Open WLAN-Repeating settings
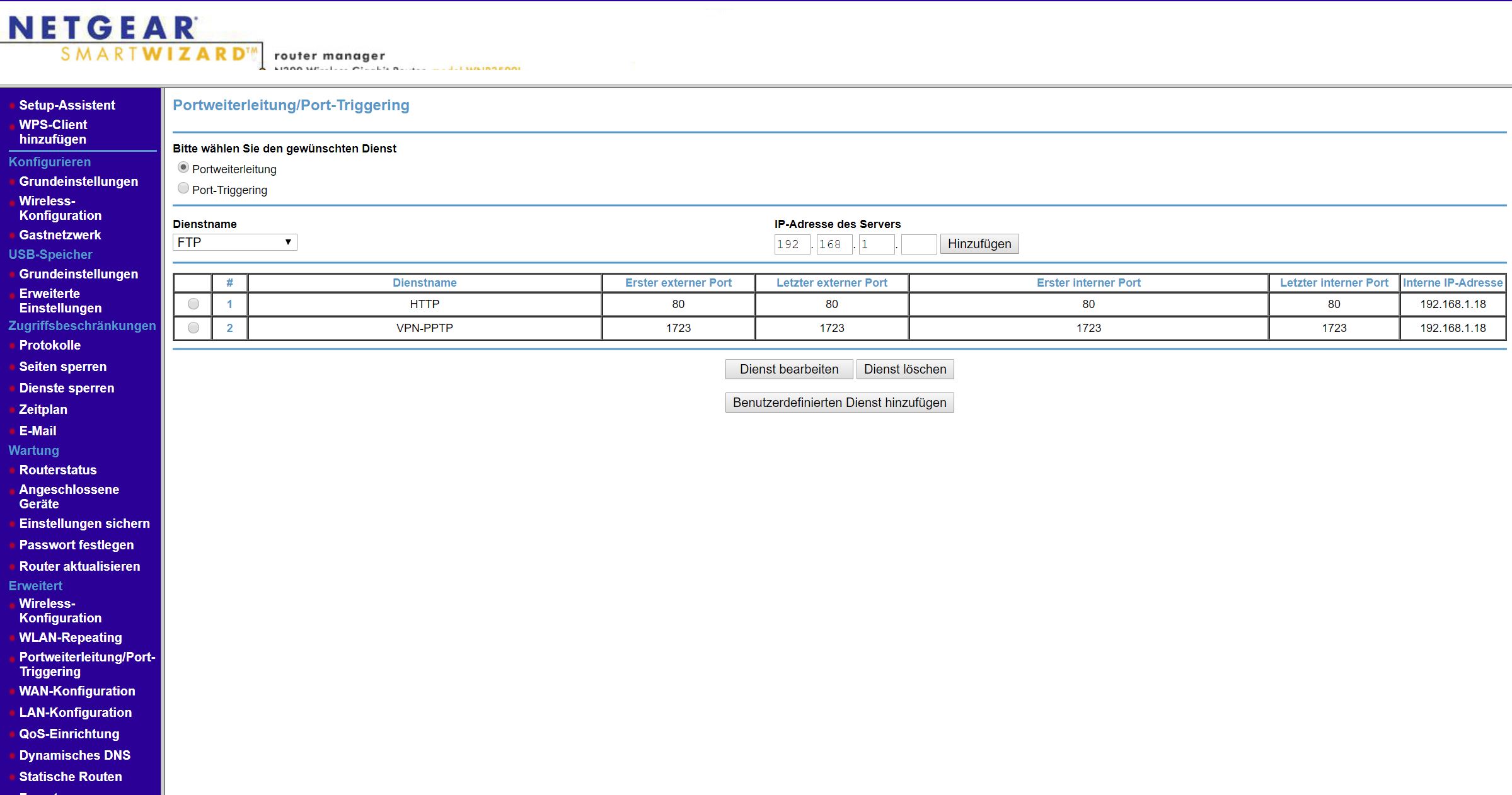Image resolution: width=1512 pixels, height=795 pixels. pos(71,638)
